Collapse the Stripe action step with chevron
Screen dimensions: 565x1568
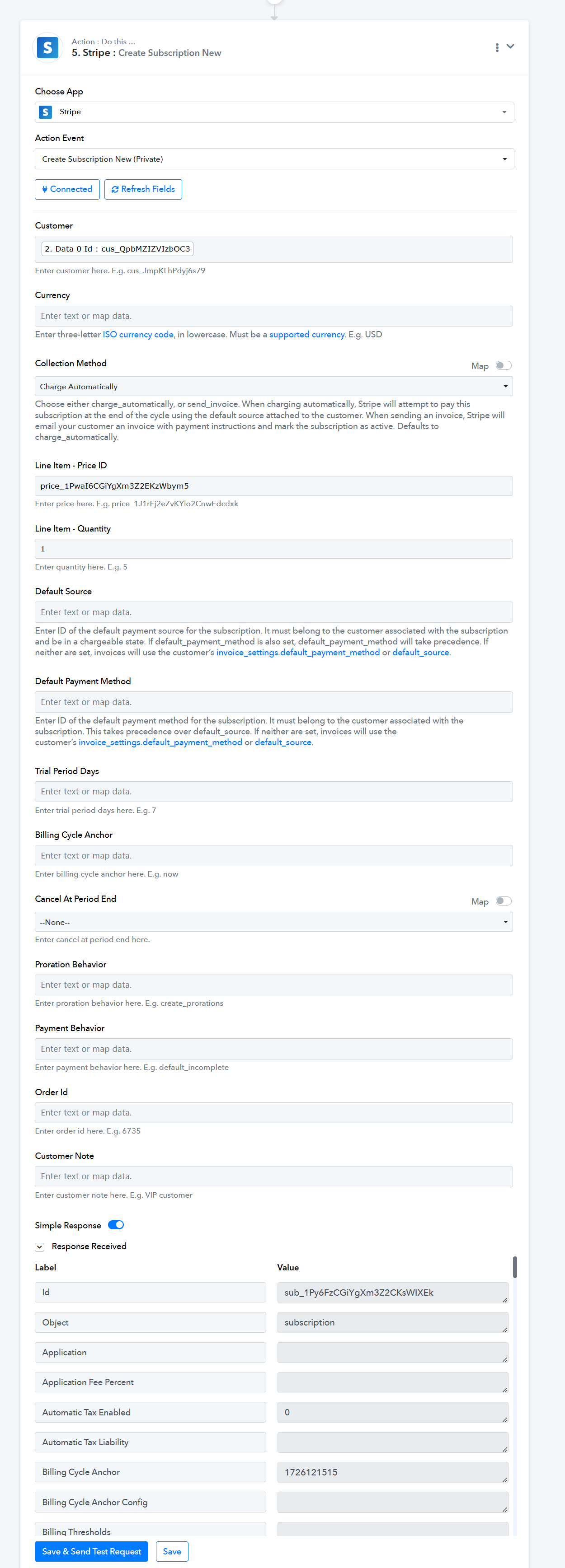[x=511, y=47]
